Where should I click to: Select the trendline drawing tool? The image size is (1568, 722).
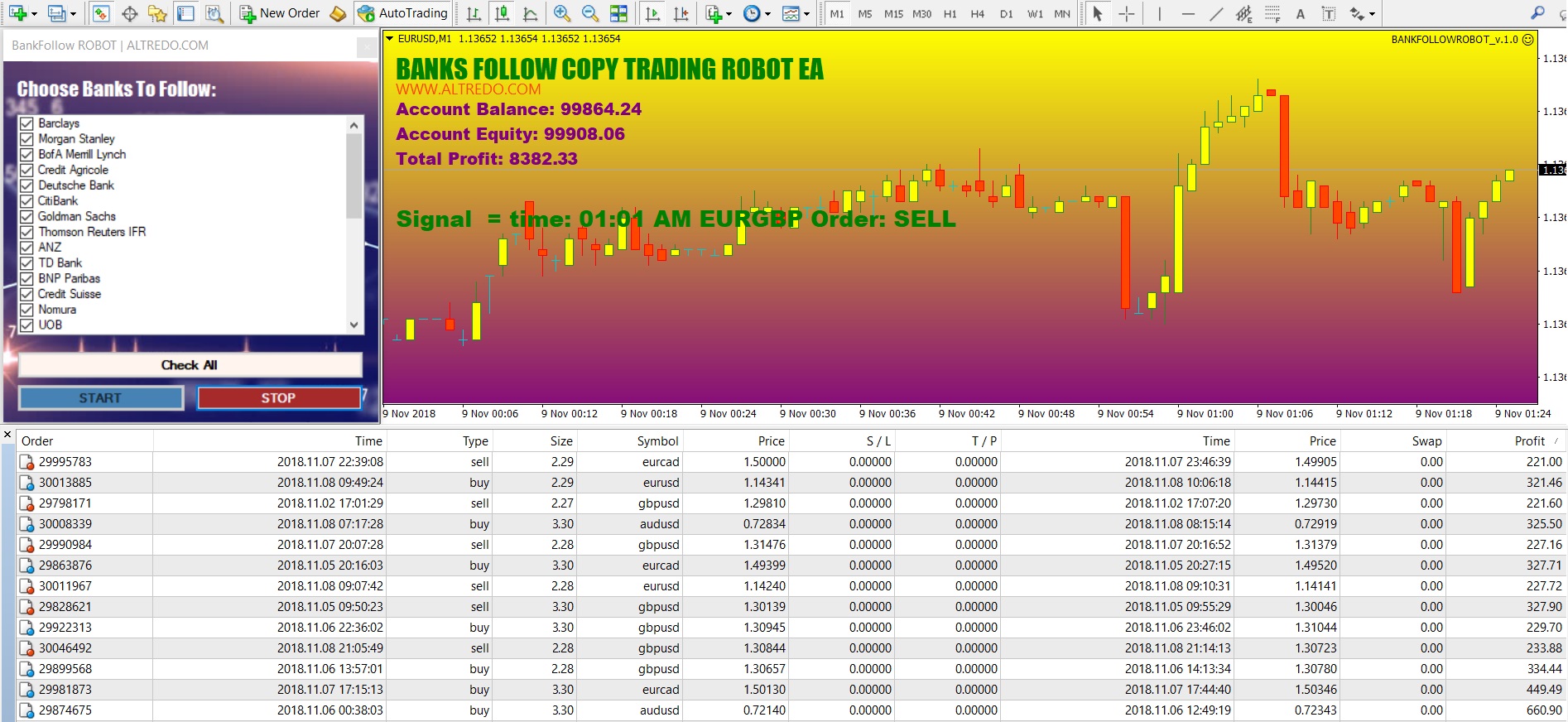click(x=1216, y=13)
